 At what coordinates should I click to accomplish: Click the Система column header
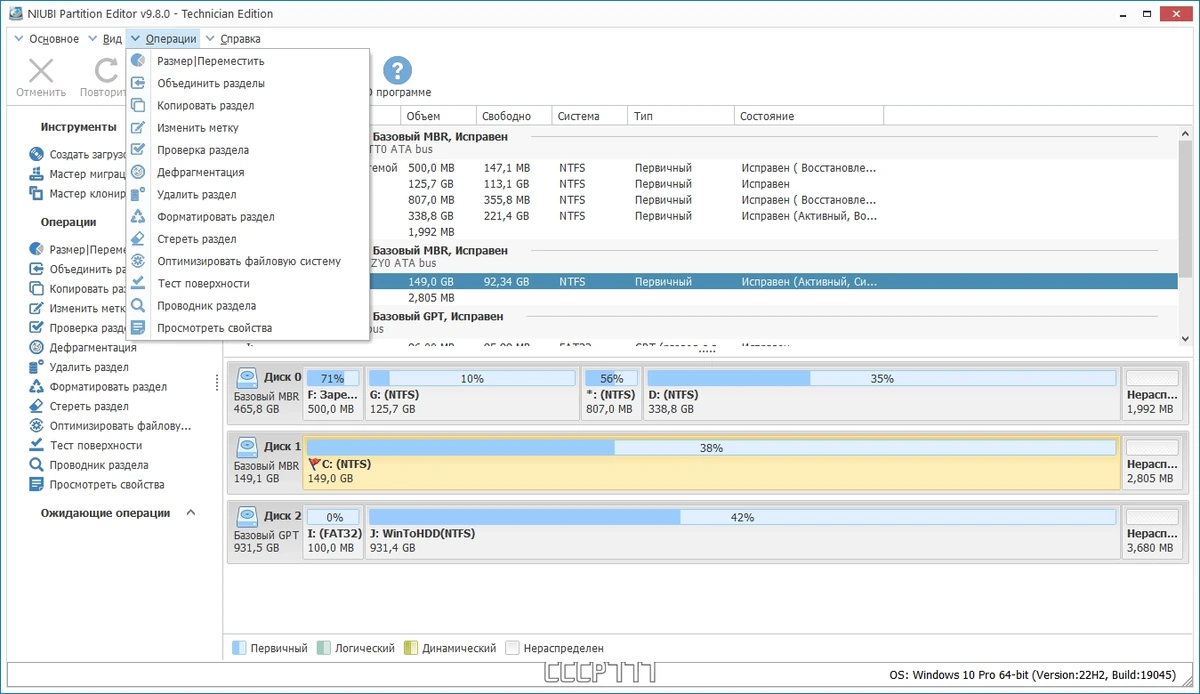[589, 116]
